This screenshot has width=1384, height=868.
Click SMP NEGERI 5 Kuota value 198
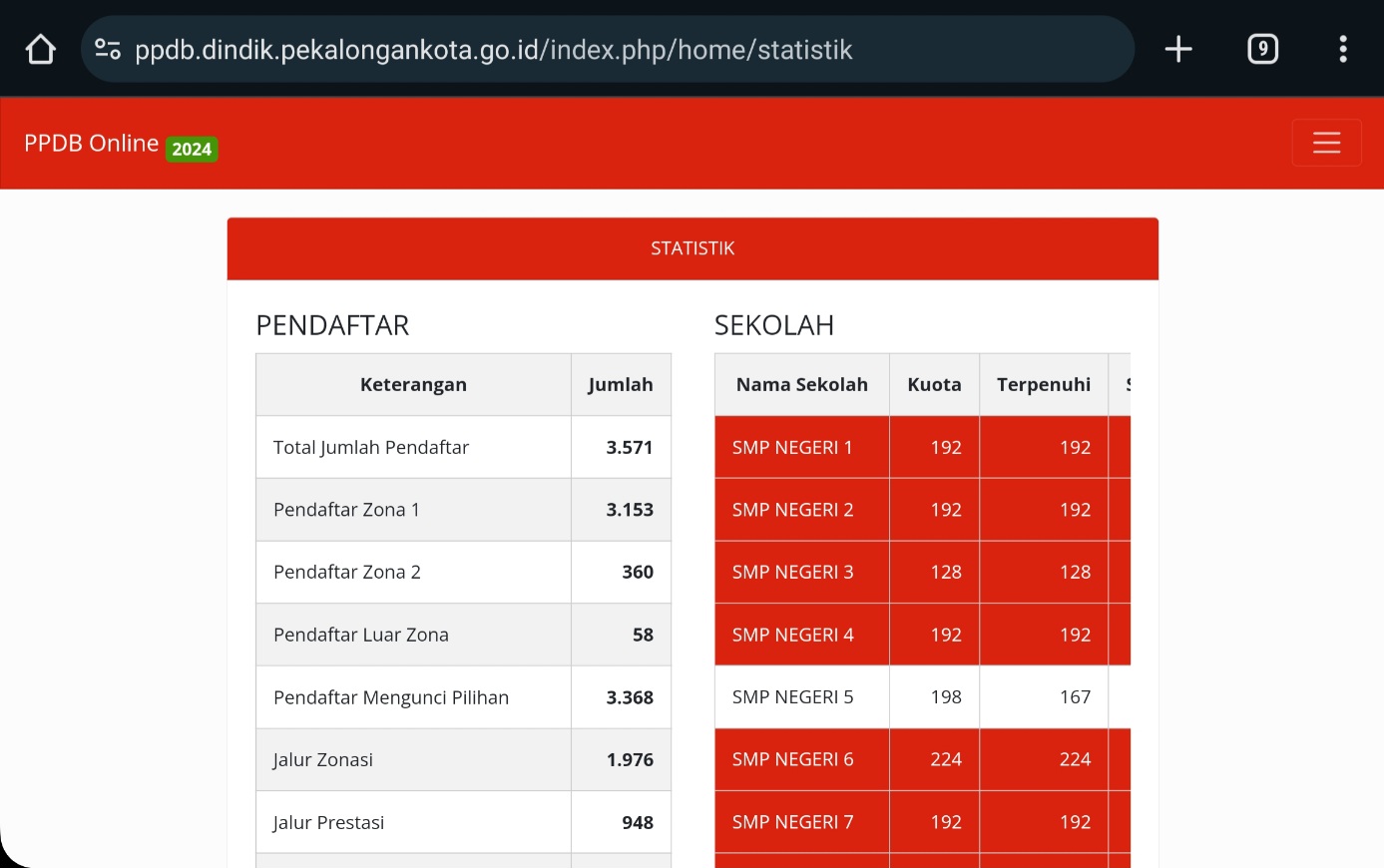[x=946, y=697]
